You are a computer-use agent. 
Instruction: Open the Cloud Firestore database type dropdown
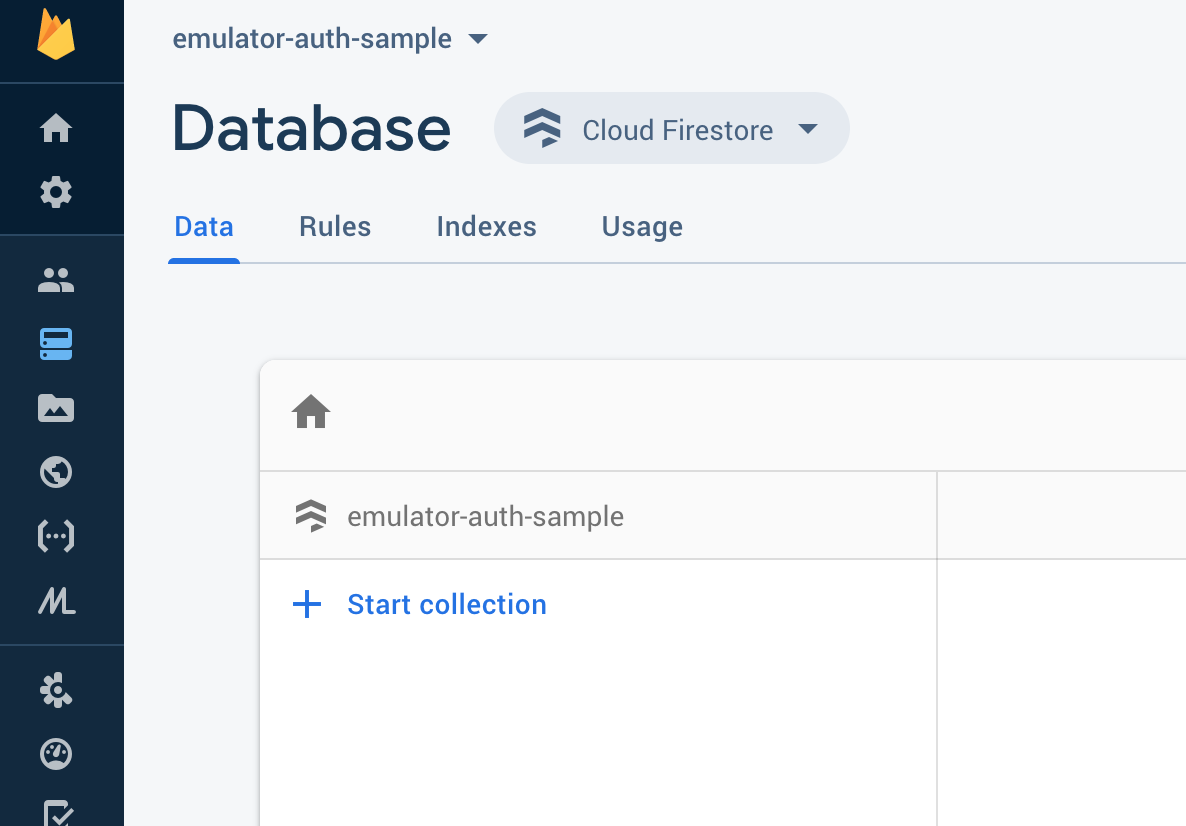tap(671, 129)
